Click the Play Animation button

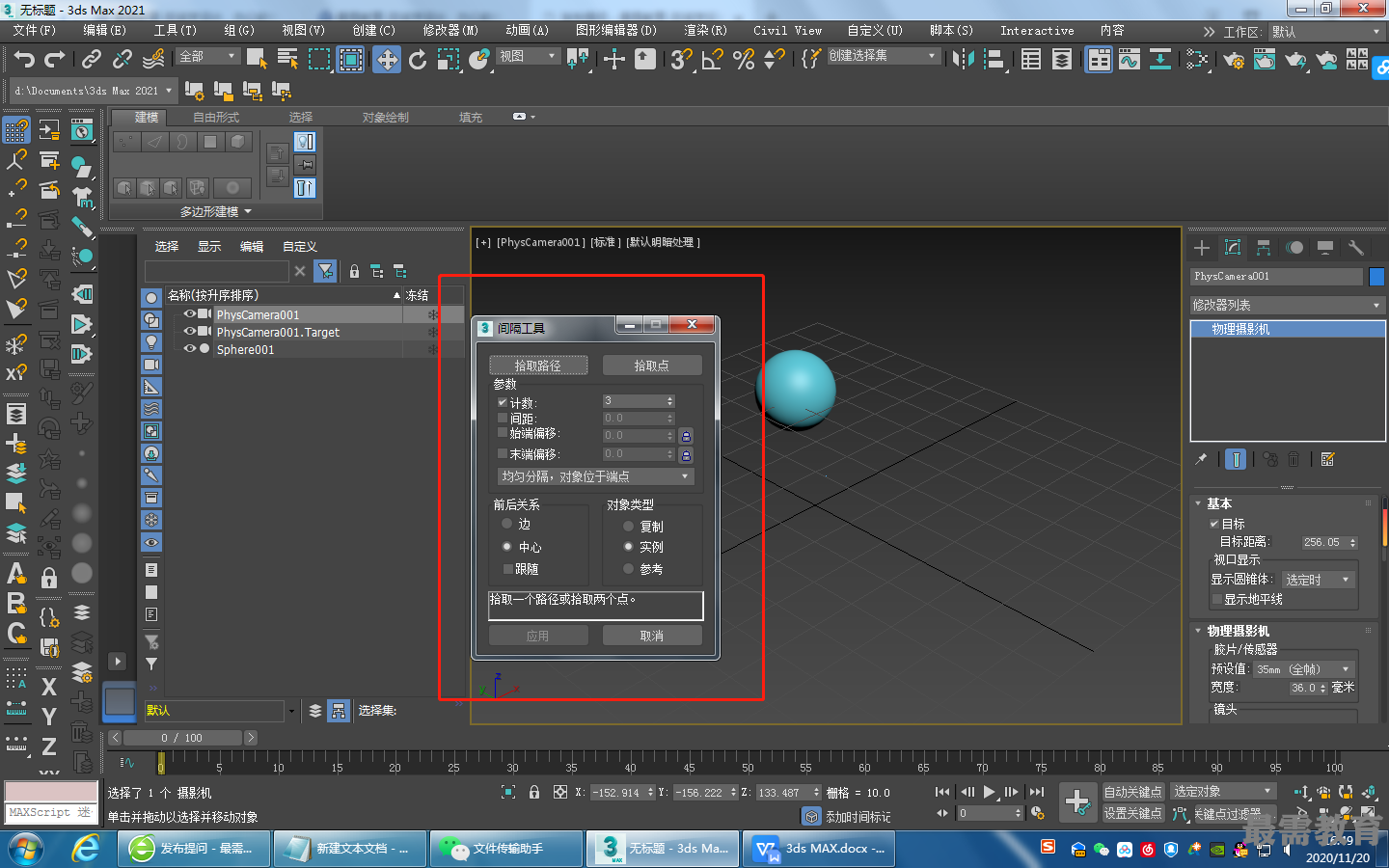[989, 792]
